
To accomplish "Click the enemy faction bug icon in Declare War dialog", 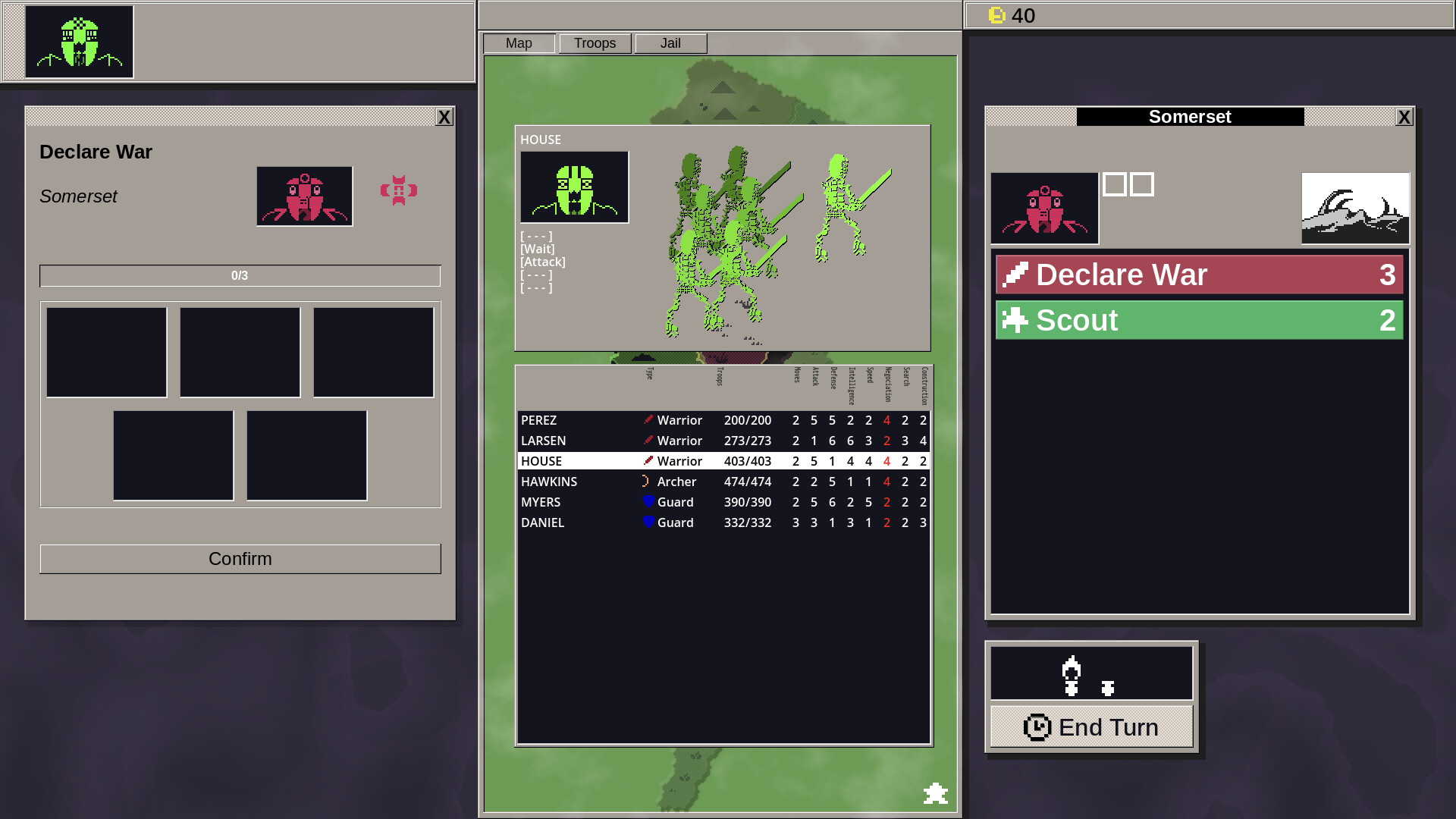I will (x=304, y=196).
